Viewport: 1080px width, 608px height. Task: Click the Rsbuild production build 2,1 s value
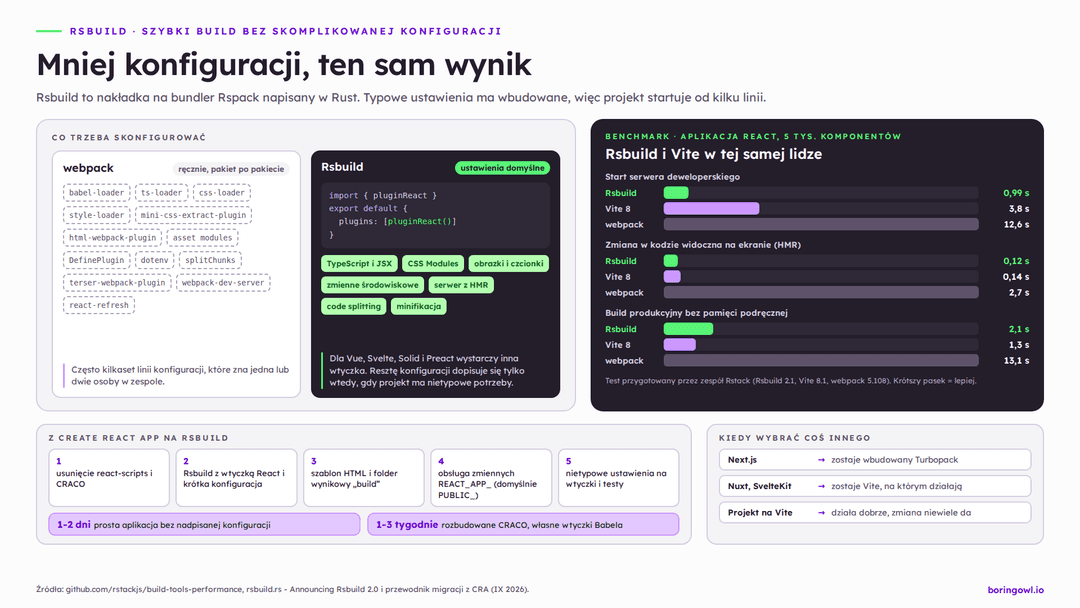tap(1019, 329)
